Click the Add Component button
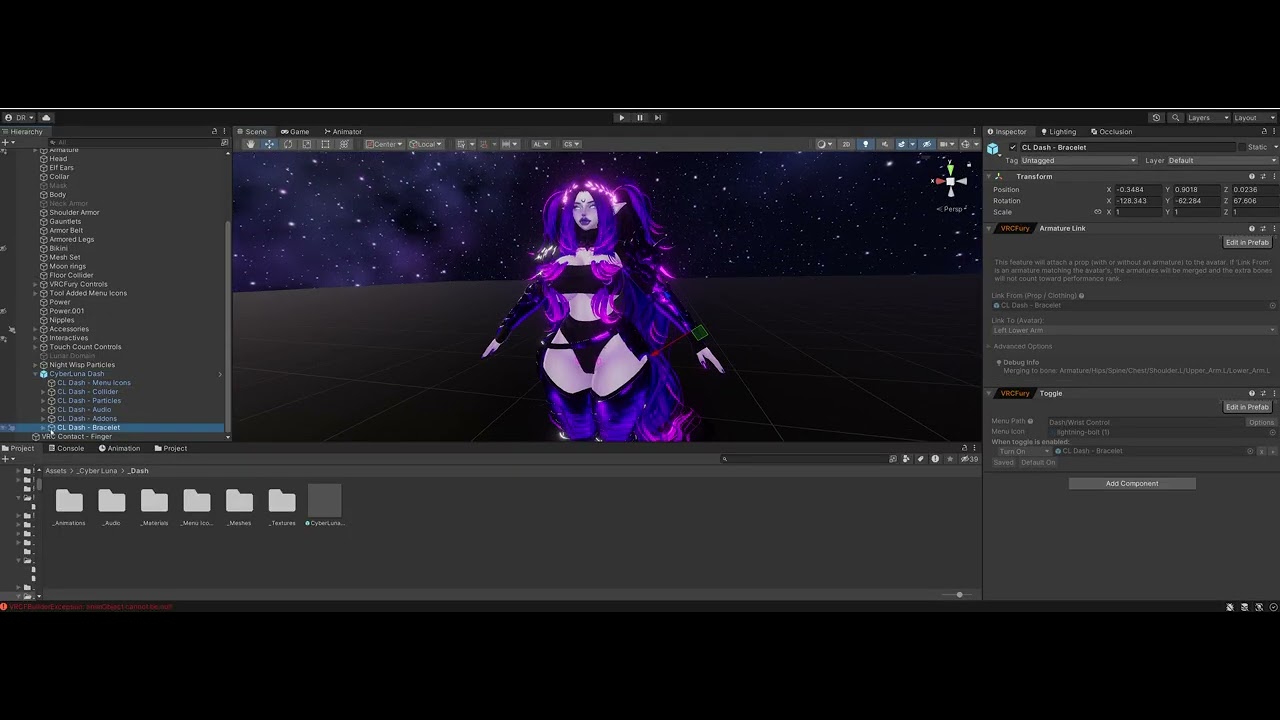The width and height of the screenshot is (1280, 720). 1132,484
